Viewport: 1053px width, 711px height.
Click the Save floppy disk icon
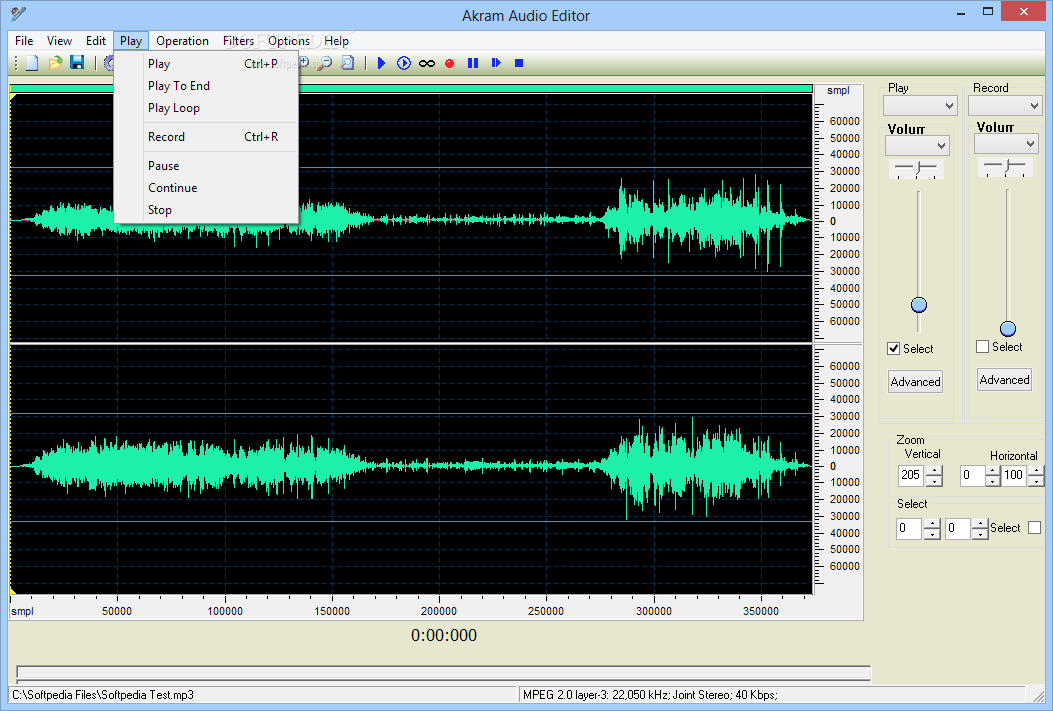(x=77, y=63)
